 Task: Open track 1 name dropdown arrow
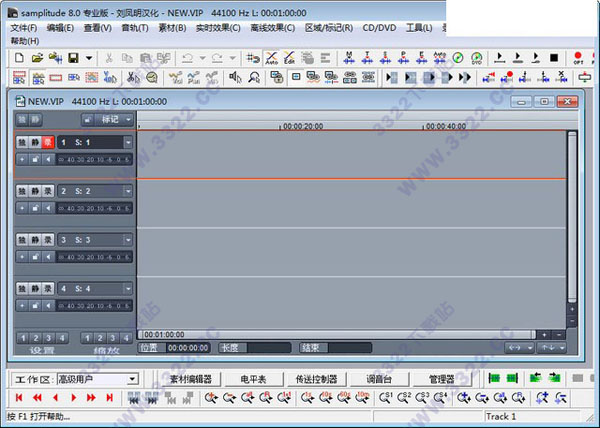128,143
